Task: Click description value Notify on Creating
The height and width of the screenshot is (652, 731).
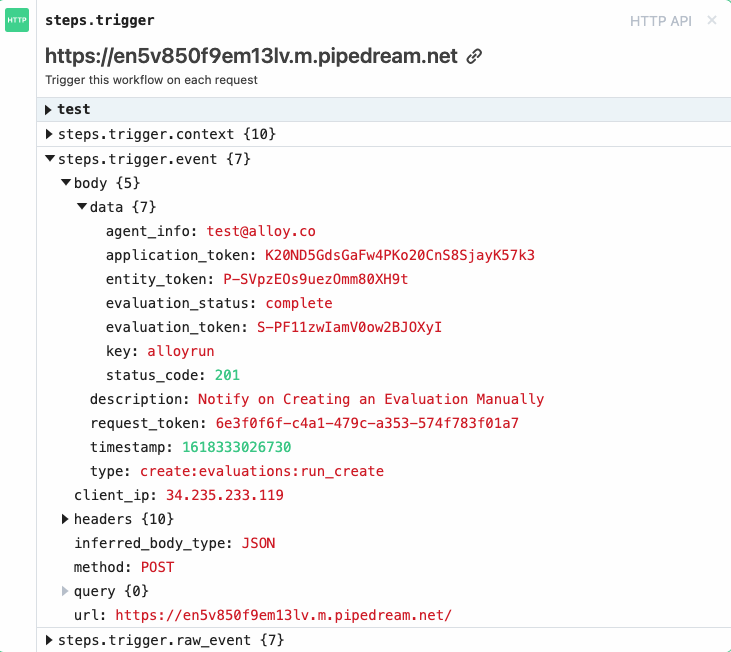Action: tap(371, 399)
